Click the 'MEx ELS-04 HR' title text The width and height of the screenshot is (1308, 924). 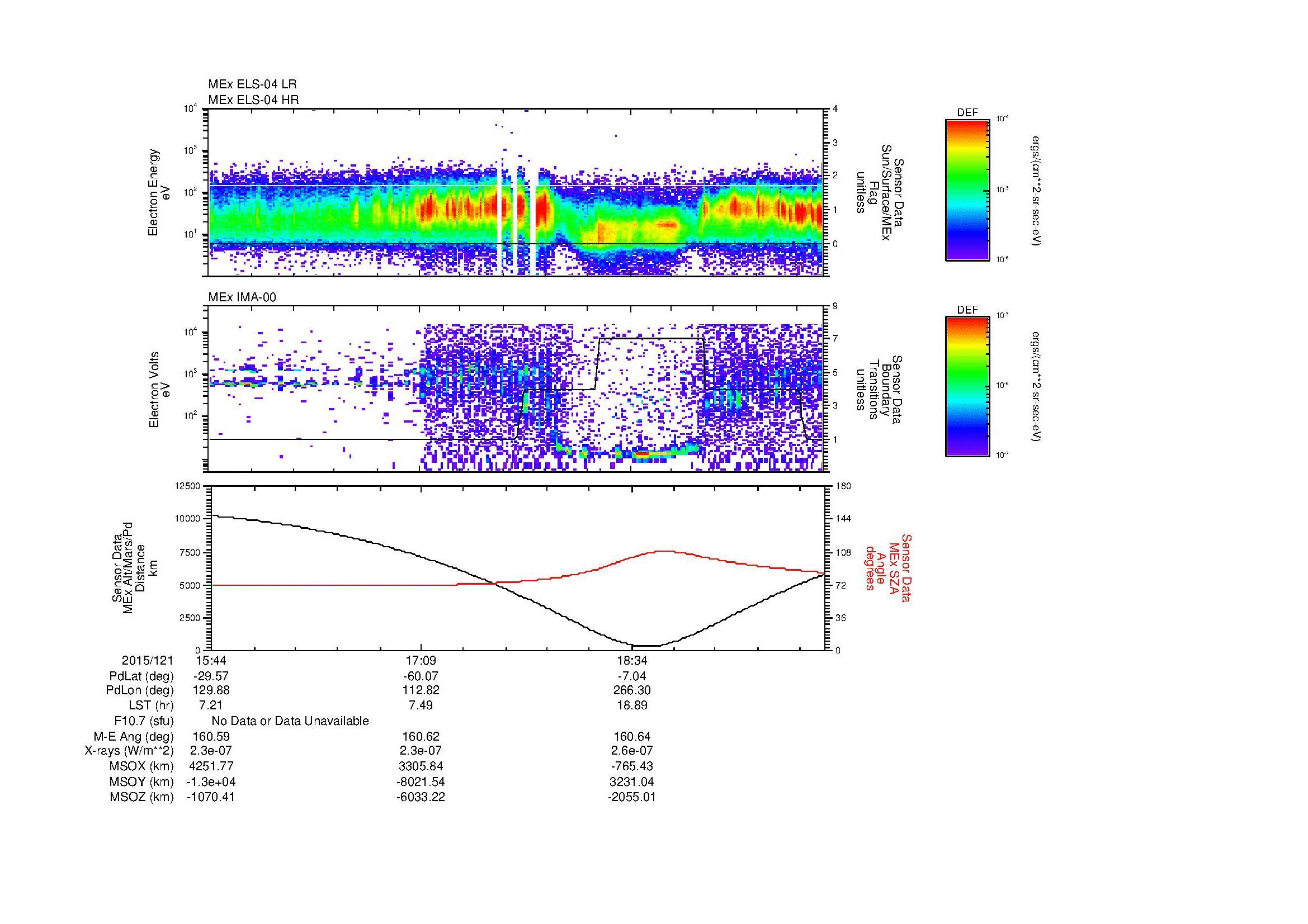point(253,100)
